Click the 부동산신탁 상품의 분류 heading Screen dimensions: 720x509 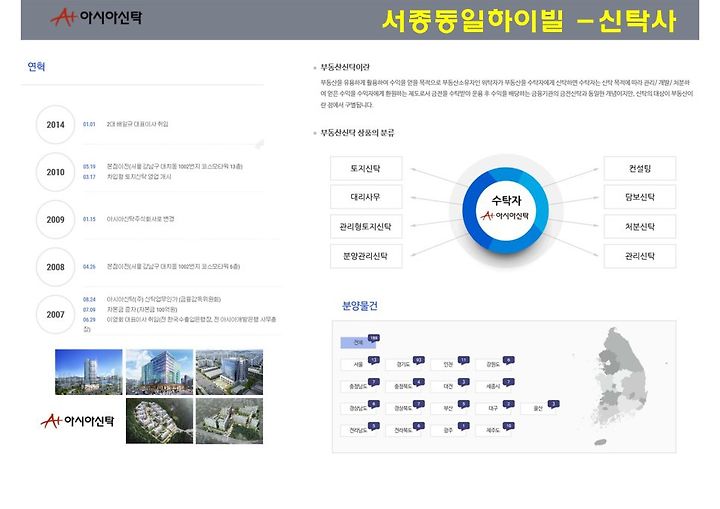pyautogui.click(x=357, y=133)
